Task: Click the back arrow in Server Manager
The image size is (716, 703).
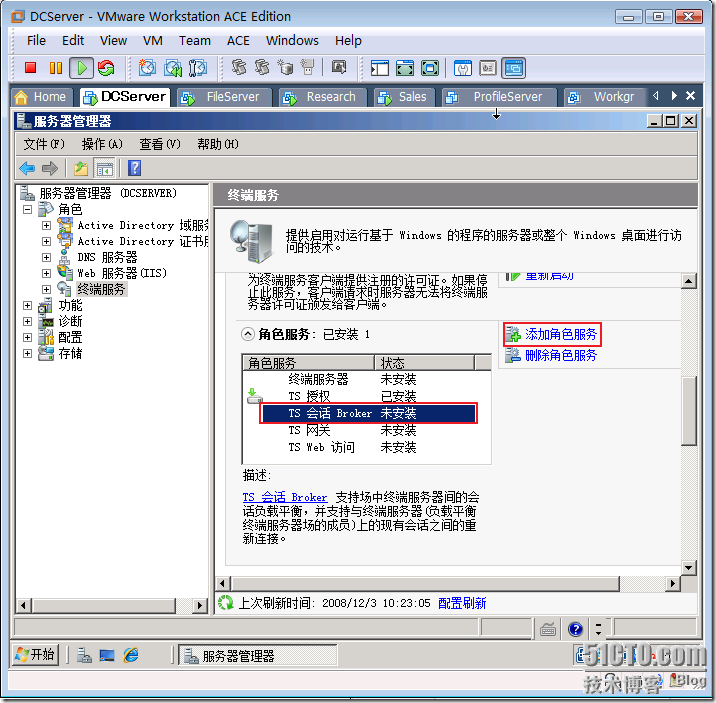Action: coord(27,168)
